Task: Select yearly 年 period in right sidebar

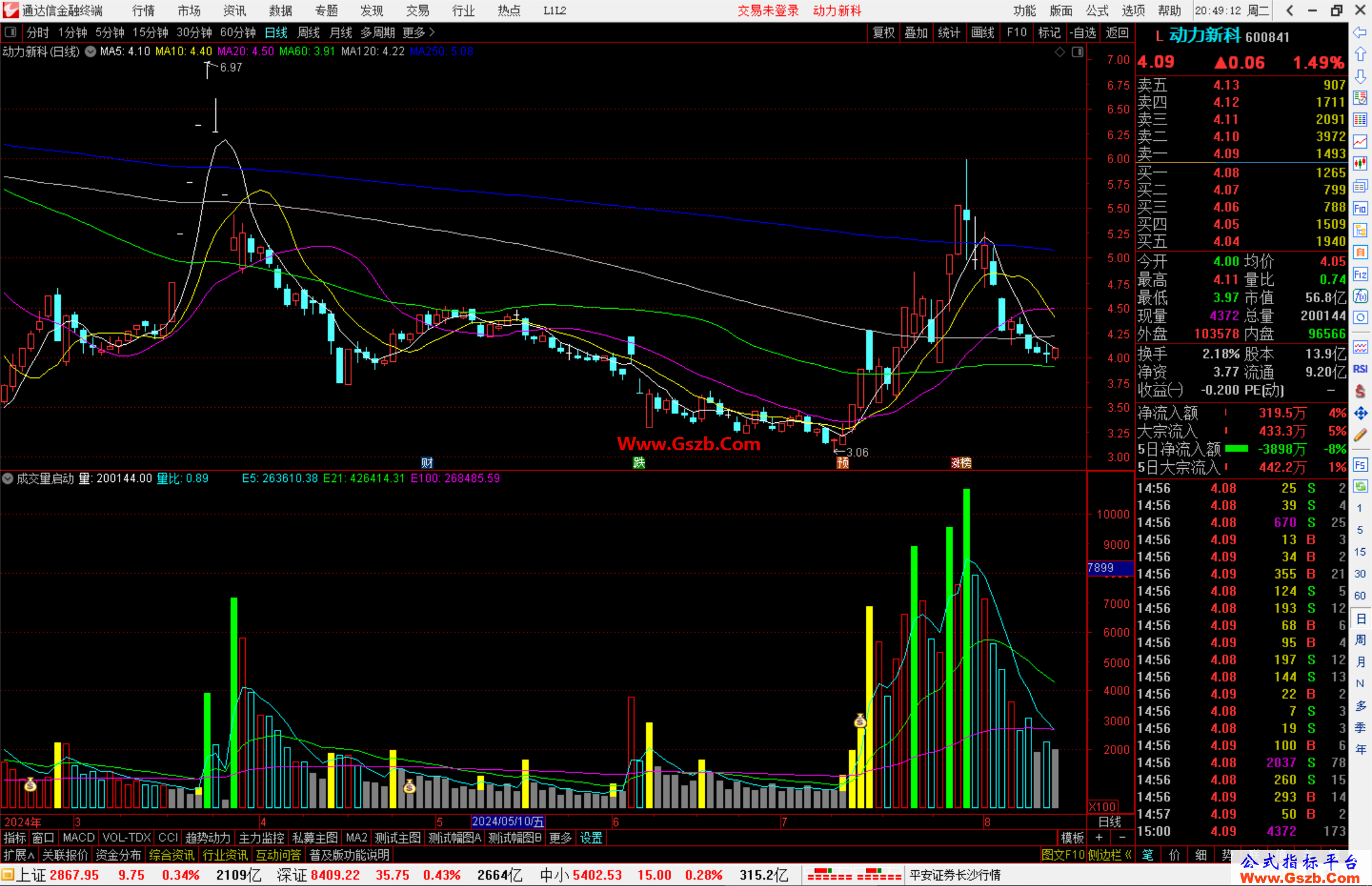Action: pos(1360,749)
